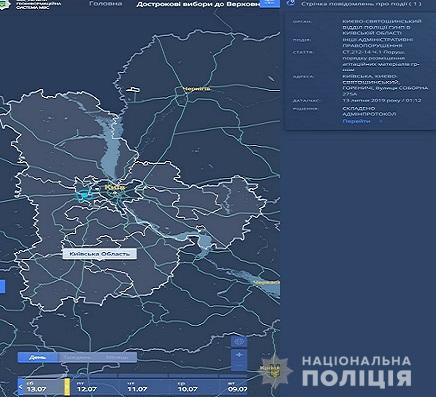
Task: Switch to the День period tab
Action: [x=38, y=357]
